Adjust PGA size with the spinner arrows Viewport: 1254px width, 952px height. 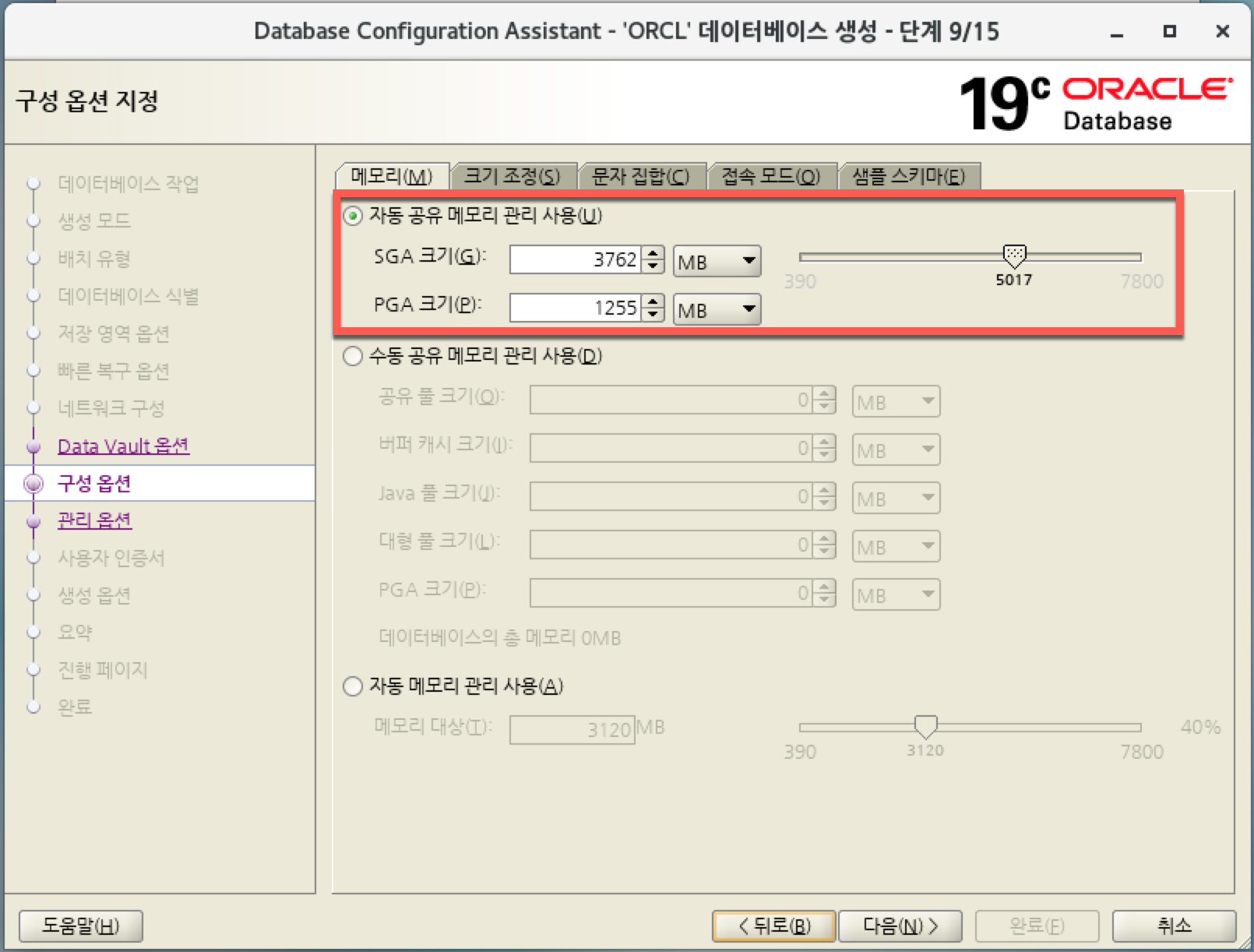point(653,308)
